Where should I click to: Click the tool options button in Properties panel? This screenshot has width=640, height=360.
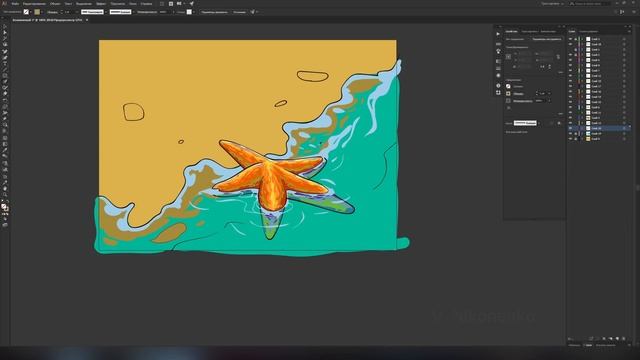click(547, 39)
